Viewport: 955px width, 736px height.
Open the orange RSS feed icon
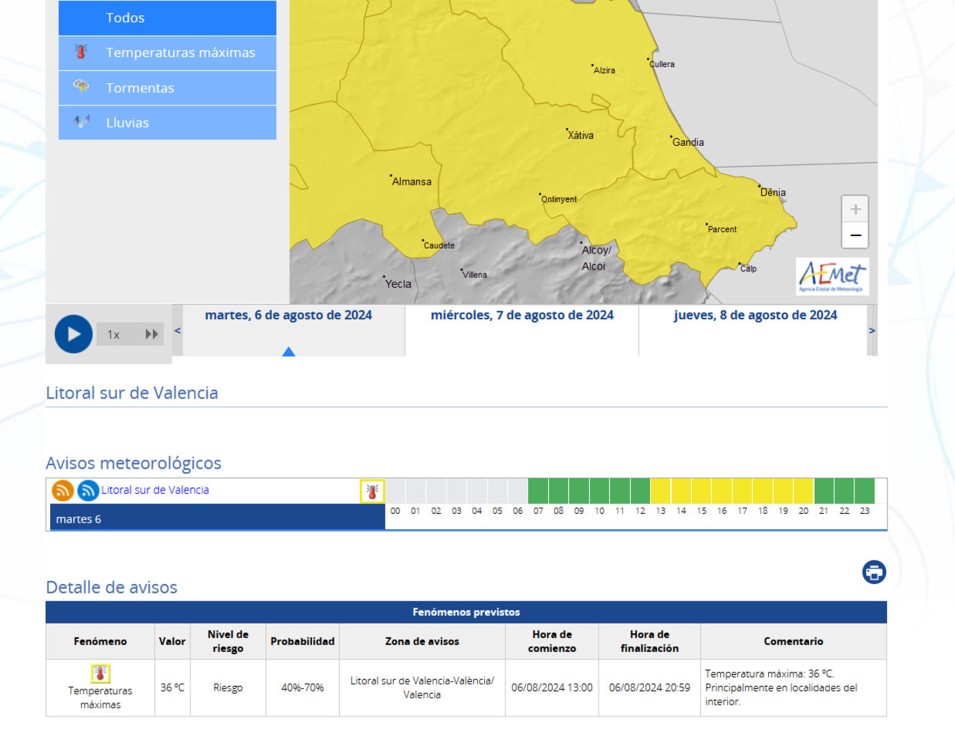[x=63, y=490]
